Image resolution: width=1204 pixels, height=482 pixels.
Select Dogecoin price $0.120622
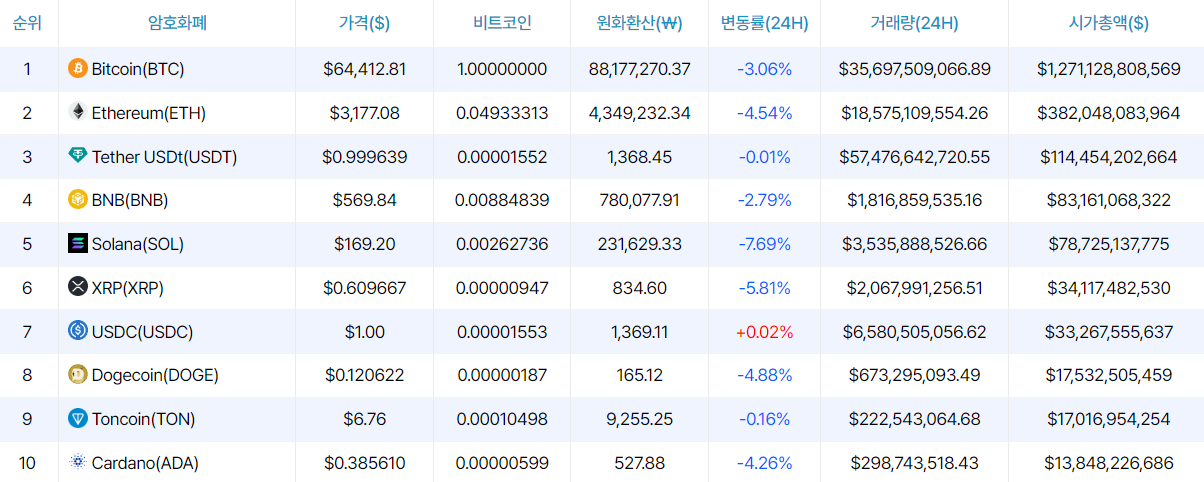click(365, 376)
